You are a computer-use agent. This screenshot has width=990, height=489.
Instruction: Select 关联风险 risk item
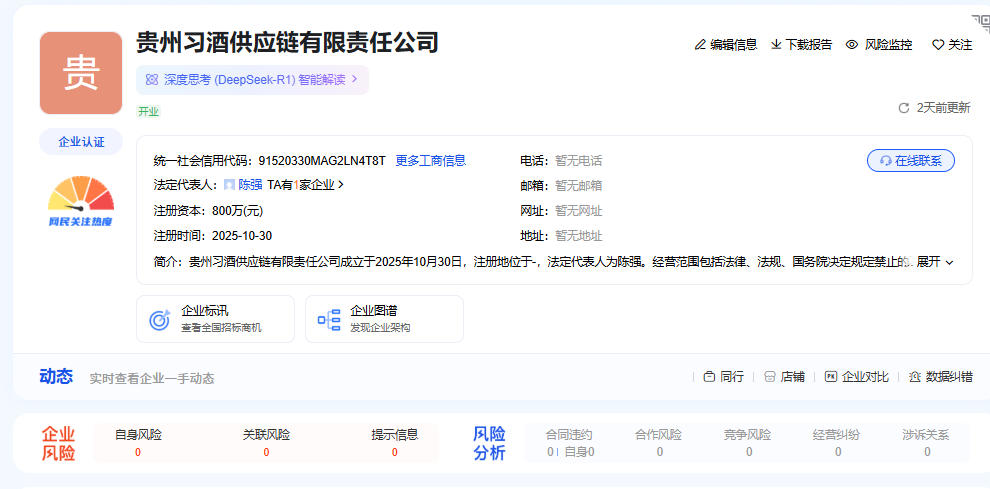(x=266, y=442)
